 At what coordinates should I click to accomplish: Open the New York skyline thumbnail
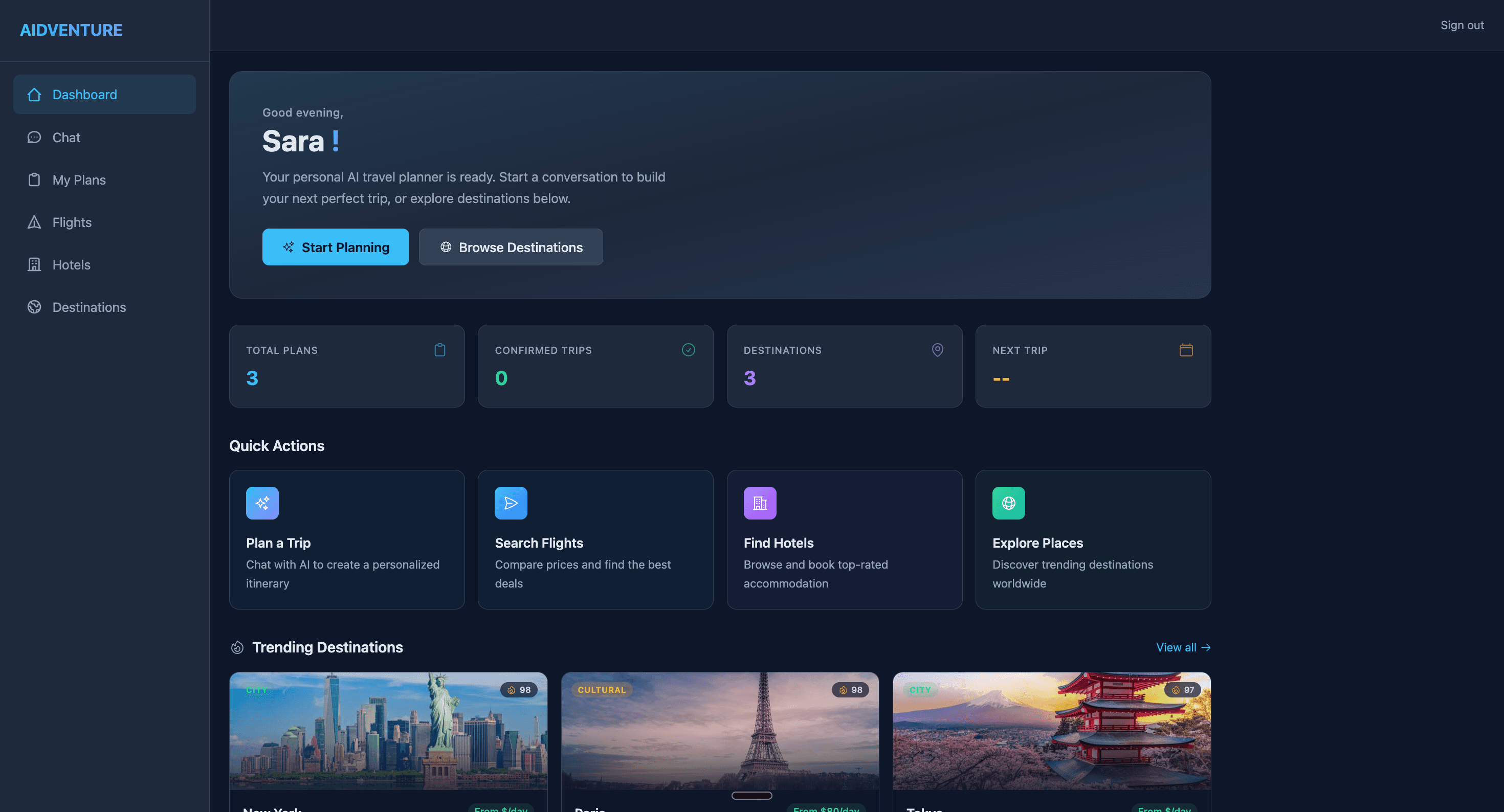388,731
